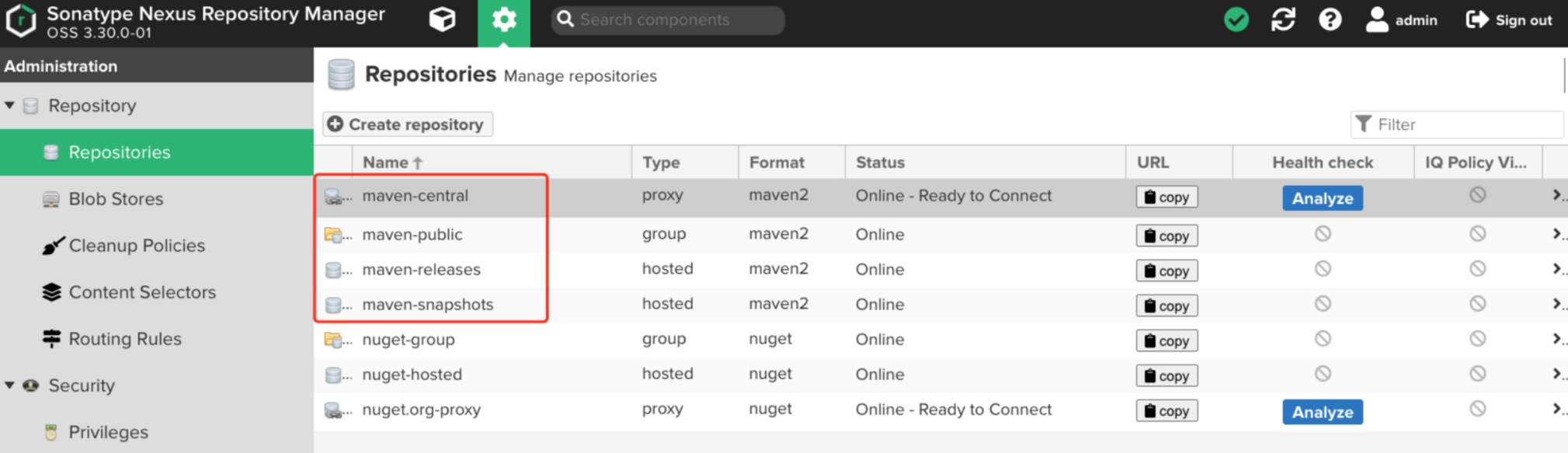Image resolution: width=1568 pixels, height=453 pixels.
Task: Click maven-central IQ policy disabled icon
Action: 1478,194
